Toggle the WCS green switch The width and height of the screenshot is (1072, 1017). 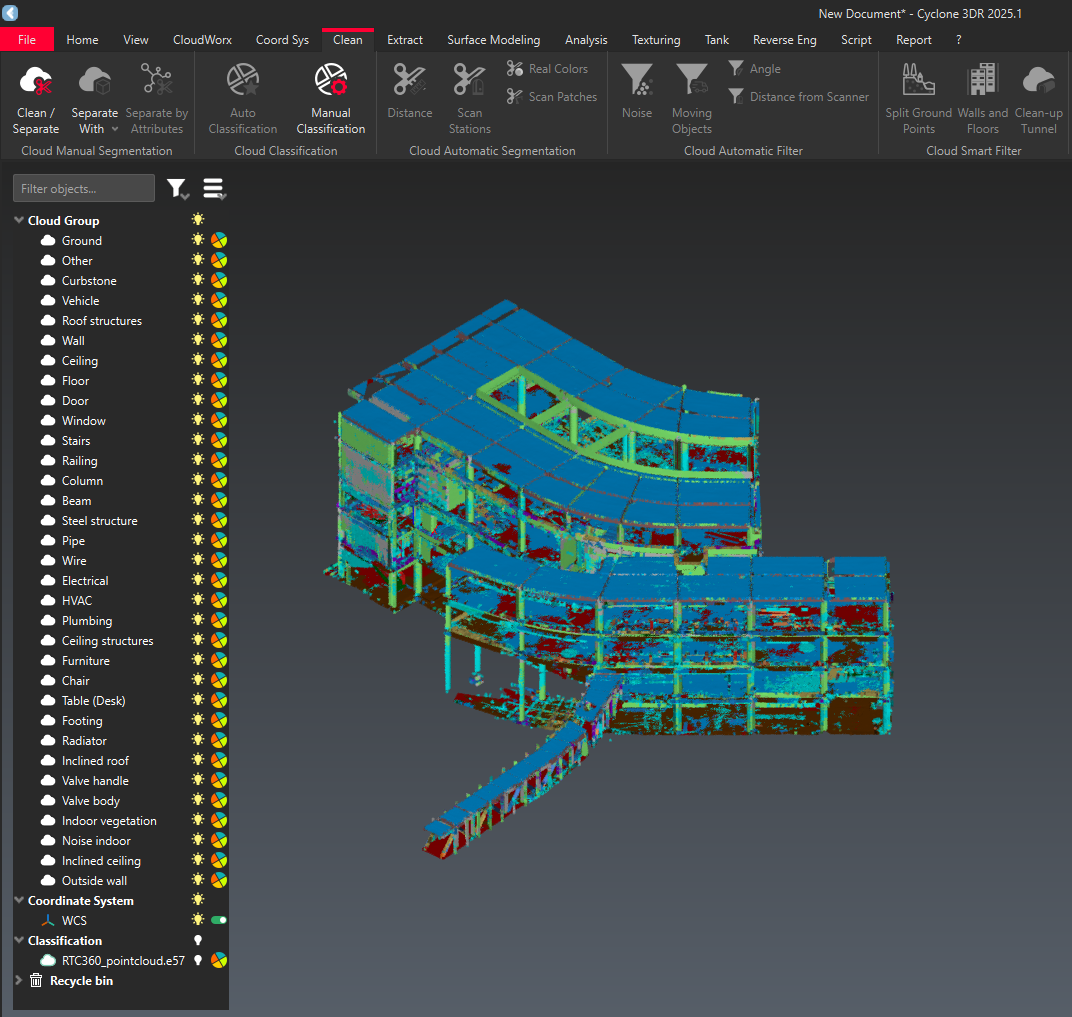tap(218, 920)
